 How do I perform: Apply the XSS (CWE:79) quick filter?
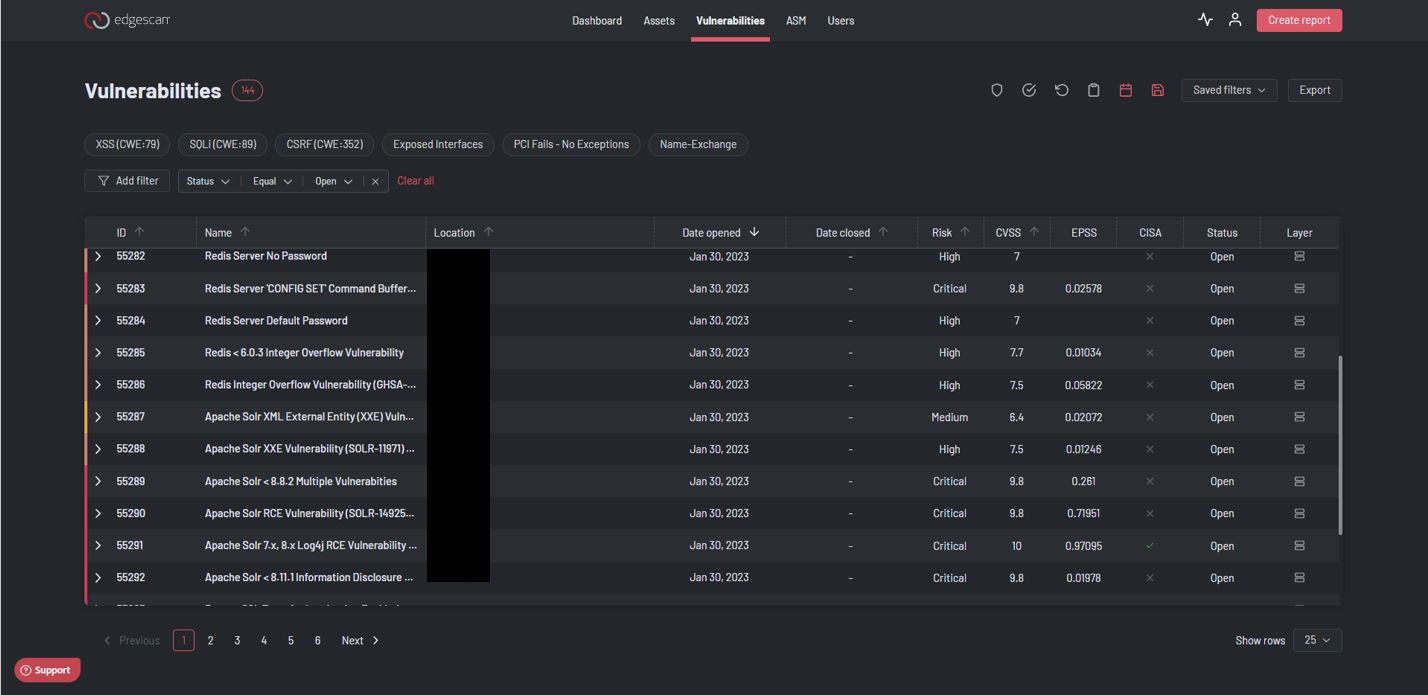127,144
